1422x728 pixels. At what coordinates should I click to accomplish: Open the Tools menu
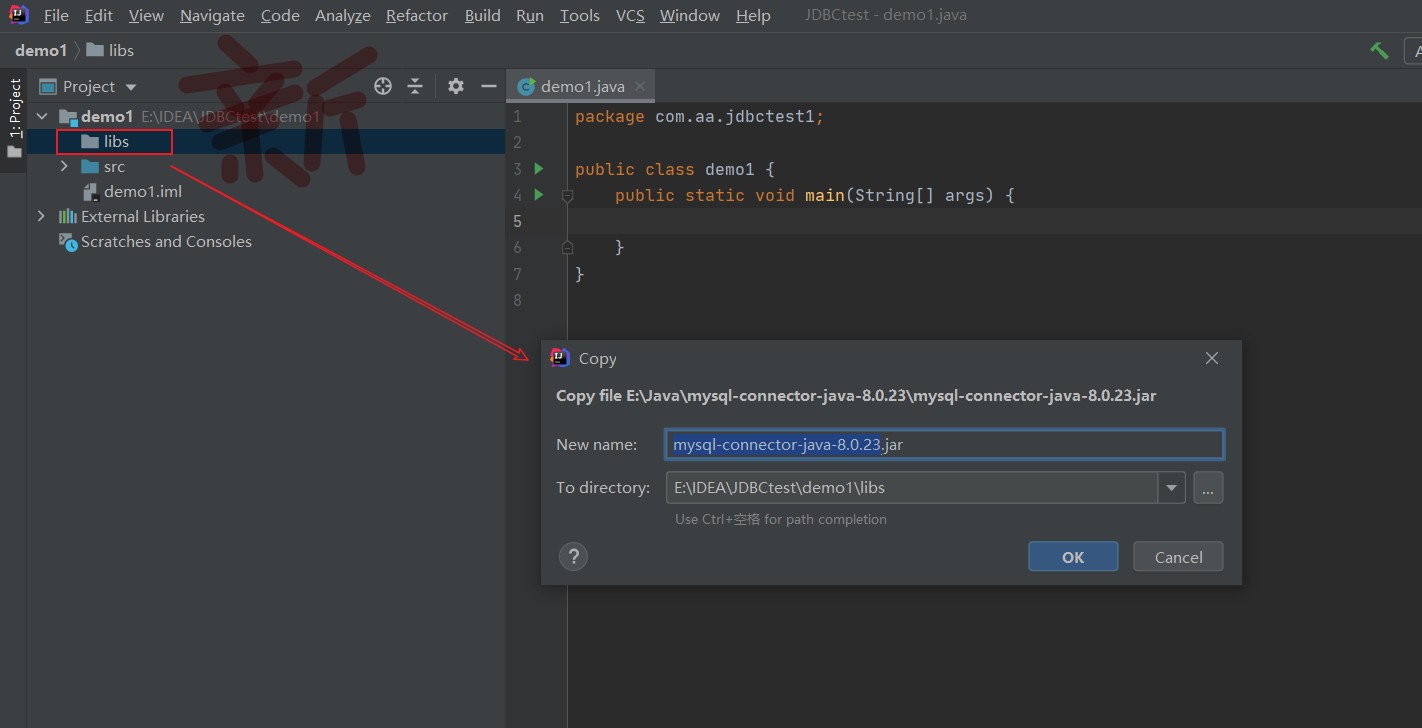tap(580, 15)
